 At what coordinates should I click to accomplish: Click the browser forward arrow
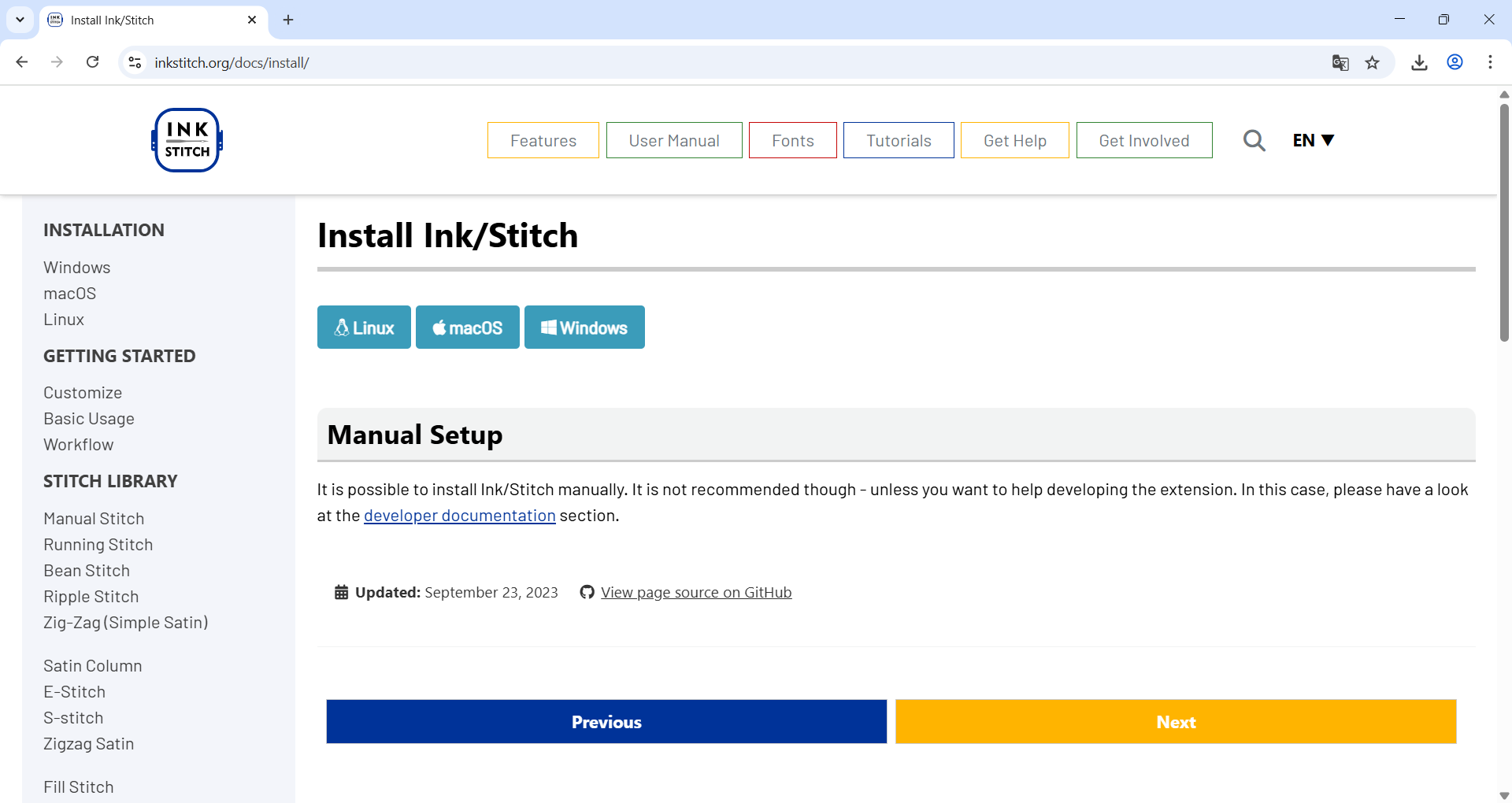(x=57, y=62)
